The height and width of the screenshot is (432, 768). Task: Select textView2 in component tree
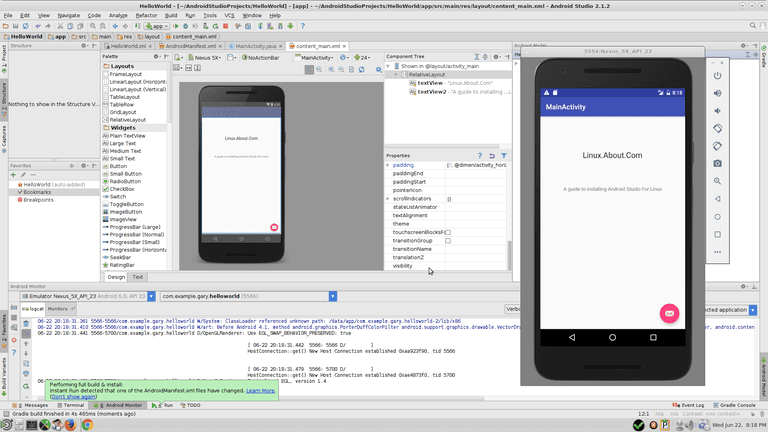click(431, 92)
